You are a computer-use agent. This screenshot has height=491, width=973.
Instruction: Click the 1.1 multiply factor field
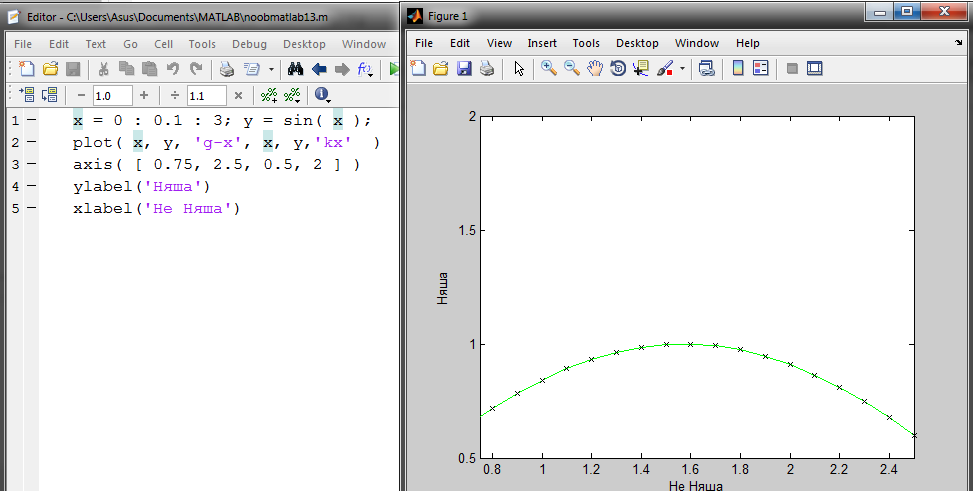[207, 96]
